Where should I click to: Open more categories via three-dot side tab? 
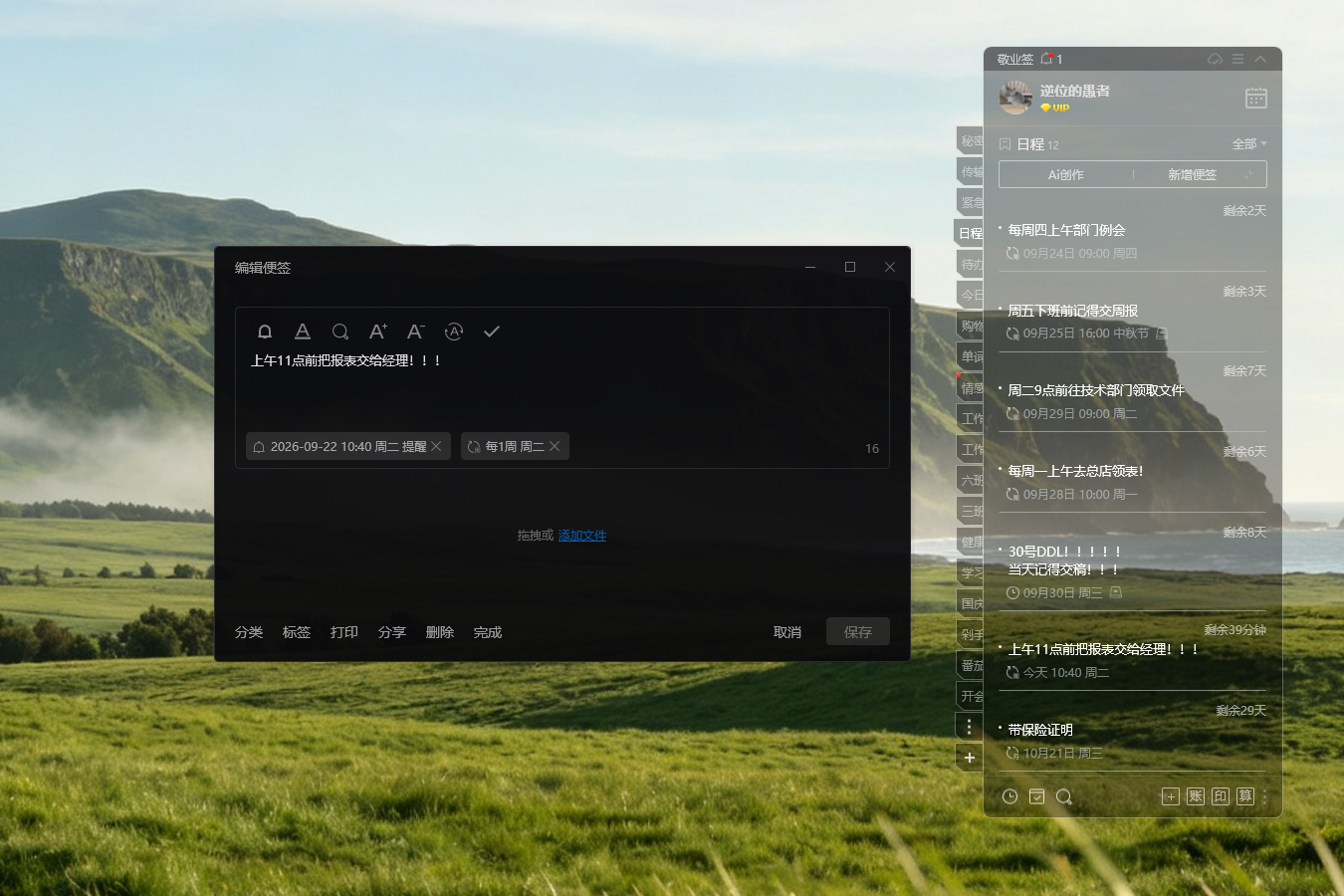tap(970, 727)
